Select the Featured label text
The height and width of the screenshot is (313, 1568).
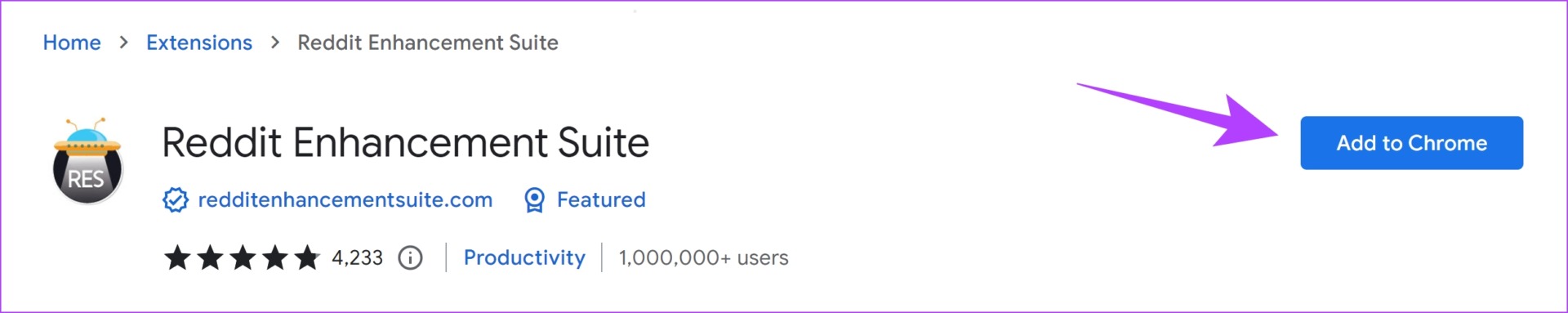(x=601, y=200)
